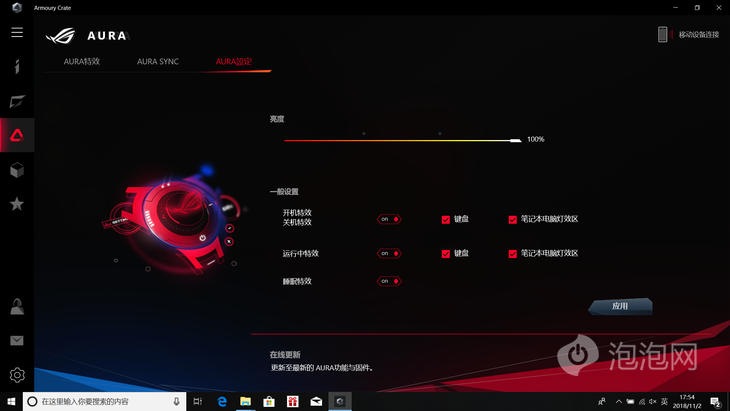Select the AURA lighting sidebar icon
The width and height of the screenshot is (730, 411).
[x=17, y=135]
